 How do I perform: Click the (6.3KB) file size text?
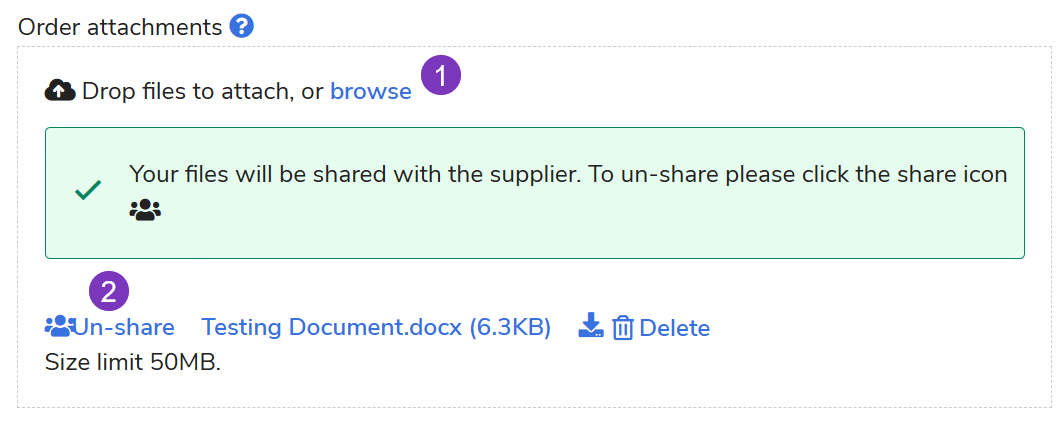510,327
